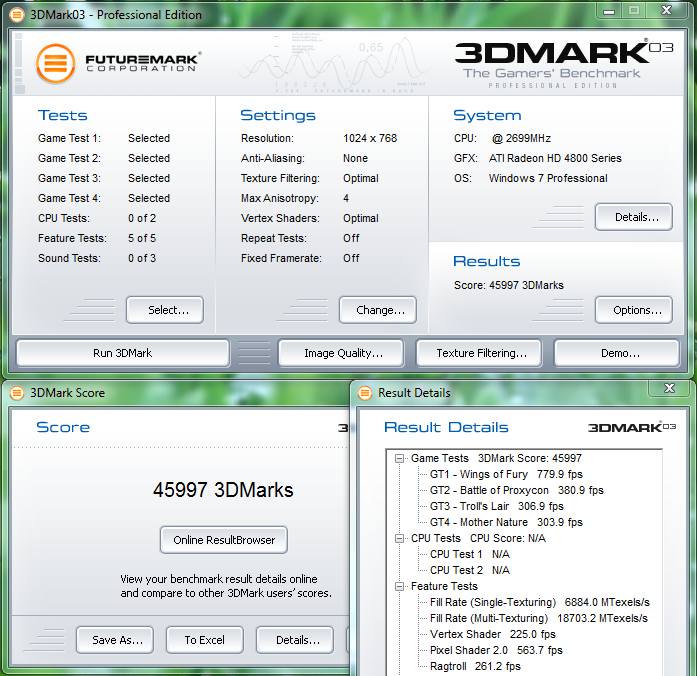Select GT4 - Mother Nature row
Image resolution: width=697 pixels, height=676 pixels.
[x=506, y=522]
